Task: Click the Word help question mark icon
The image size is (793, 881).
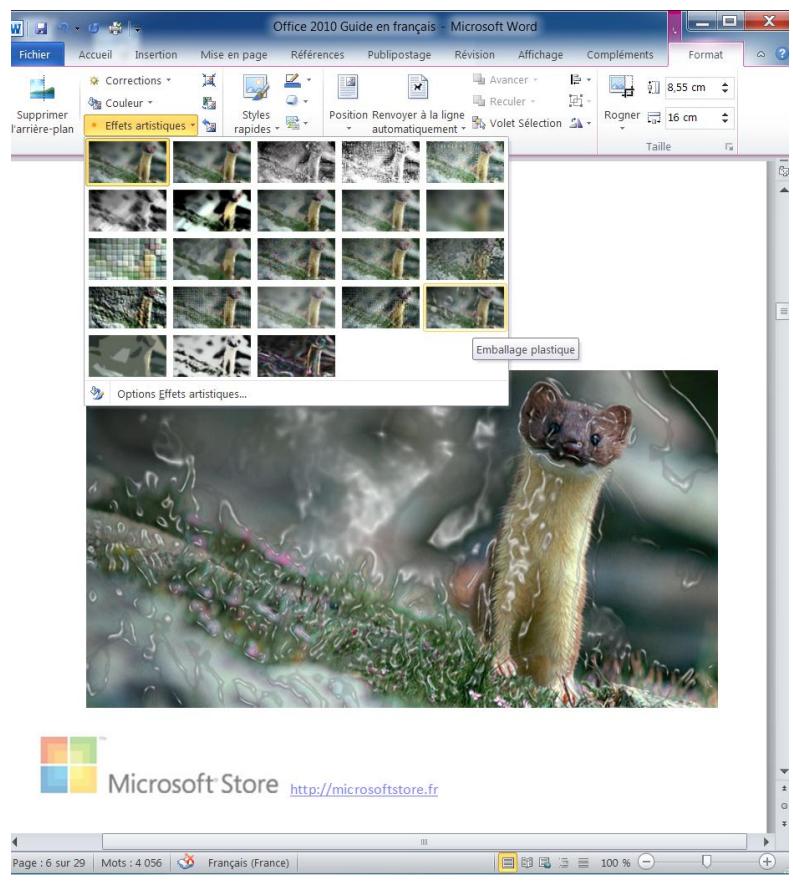Action: click(781, 54)
